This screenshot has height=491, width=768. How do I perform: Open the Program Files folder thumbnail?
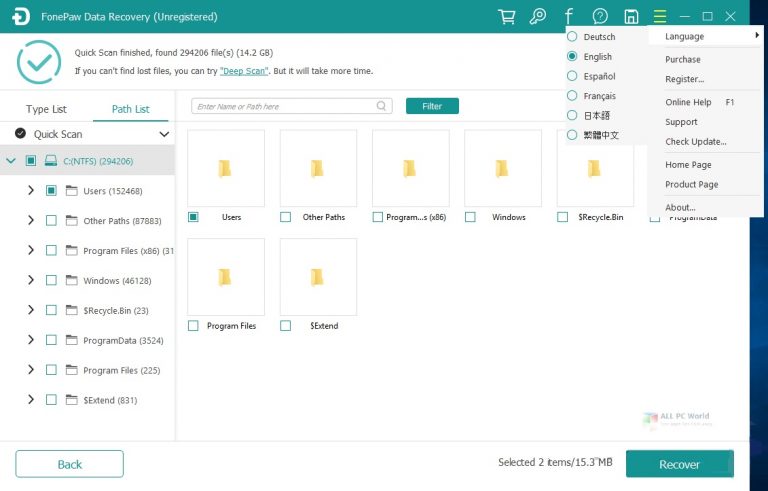(226, 277)
